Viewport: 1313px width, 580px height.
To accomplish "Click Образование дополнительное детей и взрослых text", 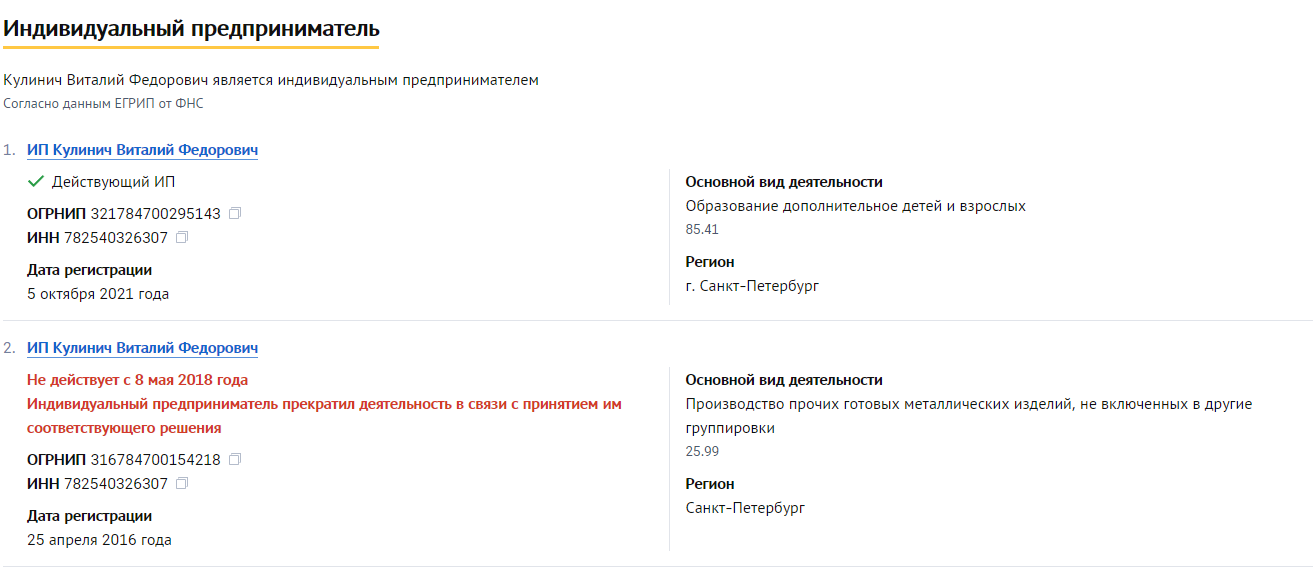I will pyautogui.click(x=856, y=206).
